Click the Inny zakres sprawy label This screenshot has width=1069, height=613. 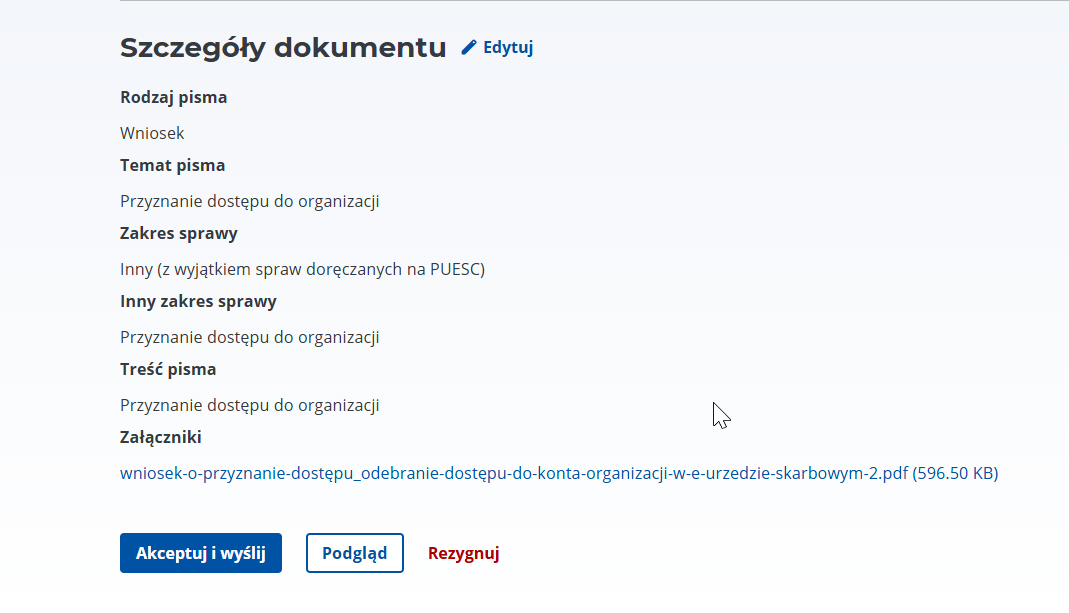point(198,301)
